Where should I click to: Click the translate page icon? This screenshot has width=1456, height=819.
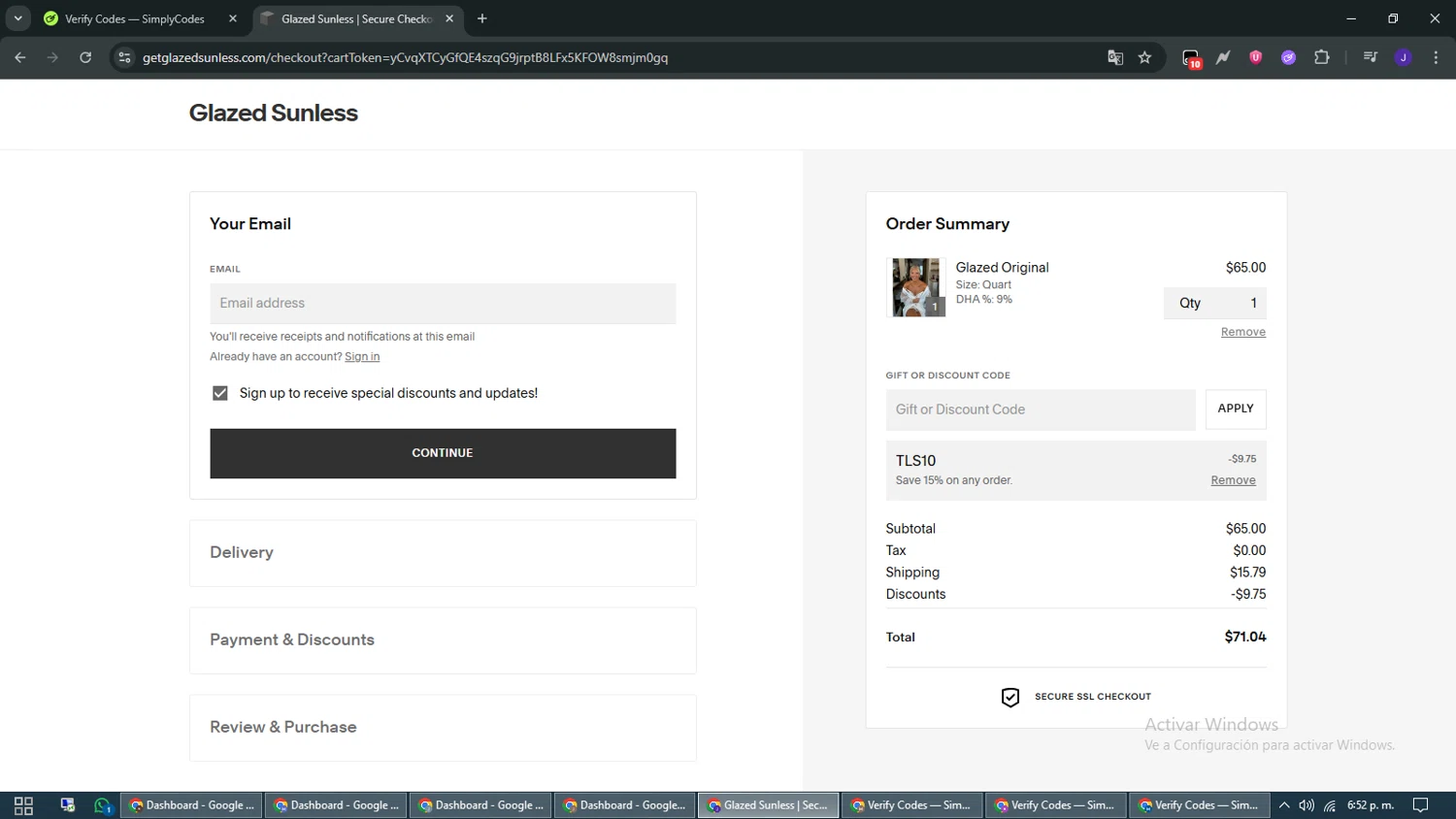click(1115, 57)
